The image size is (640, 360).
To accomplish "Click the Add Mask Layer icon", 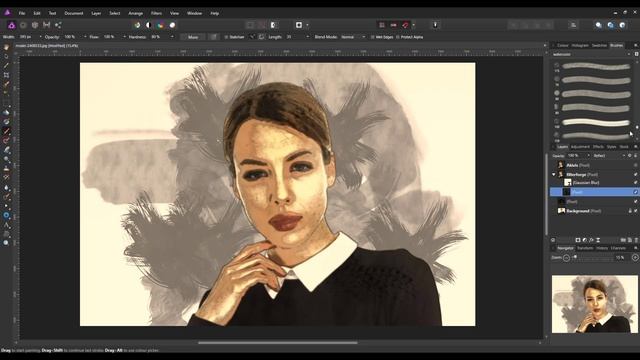I will pos(578,240).
